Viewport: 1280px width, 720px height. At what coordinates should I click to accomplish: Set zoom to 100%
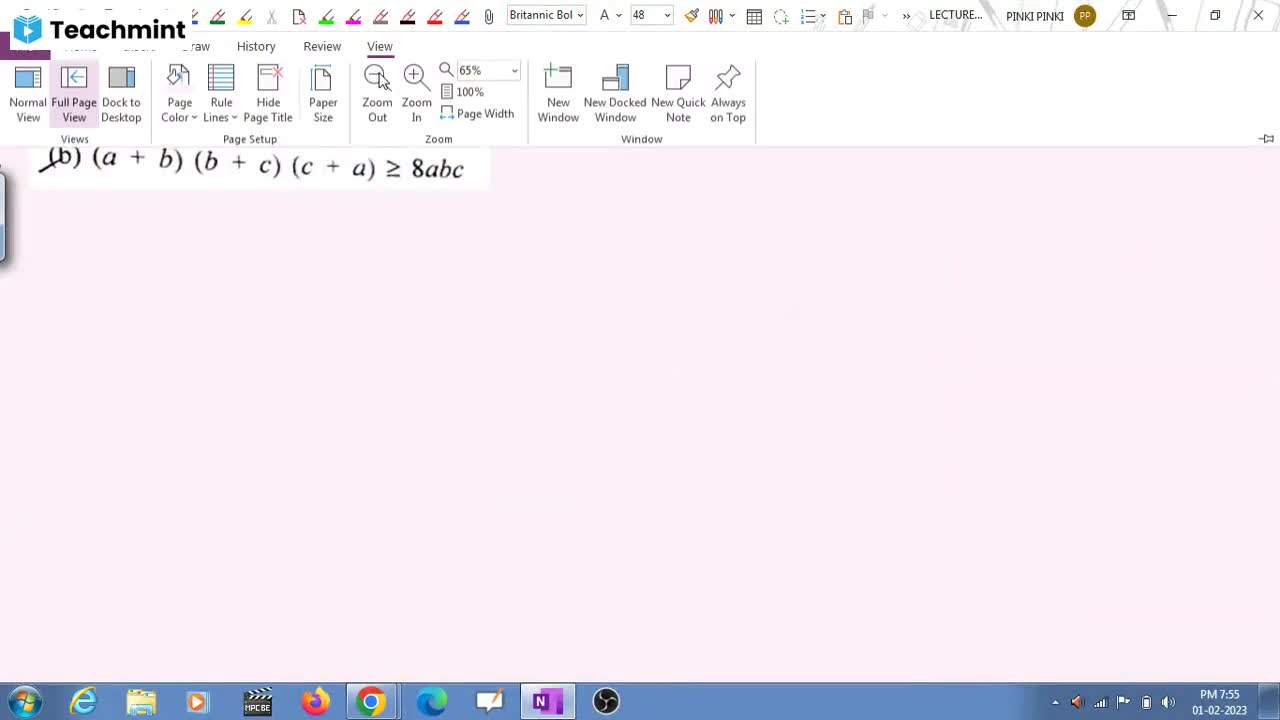tap(463, 92)
